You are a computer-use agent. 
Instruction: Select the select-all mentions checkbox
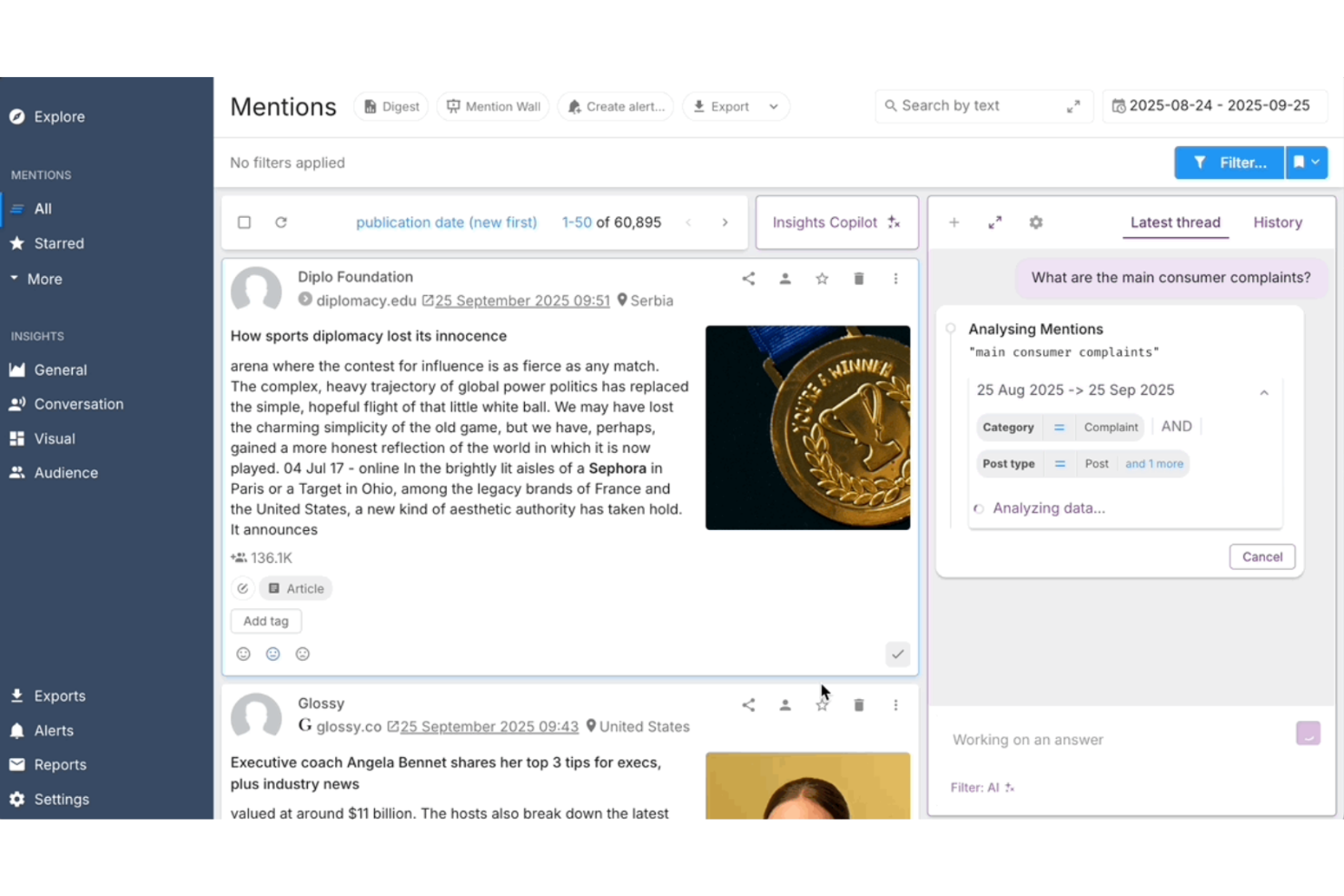pyautogui.click(x=243, y=222)
